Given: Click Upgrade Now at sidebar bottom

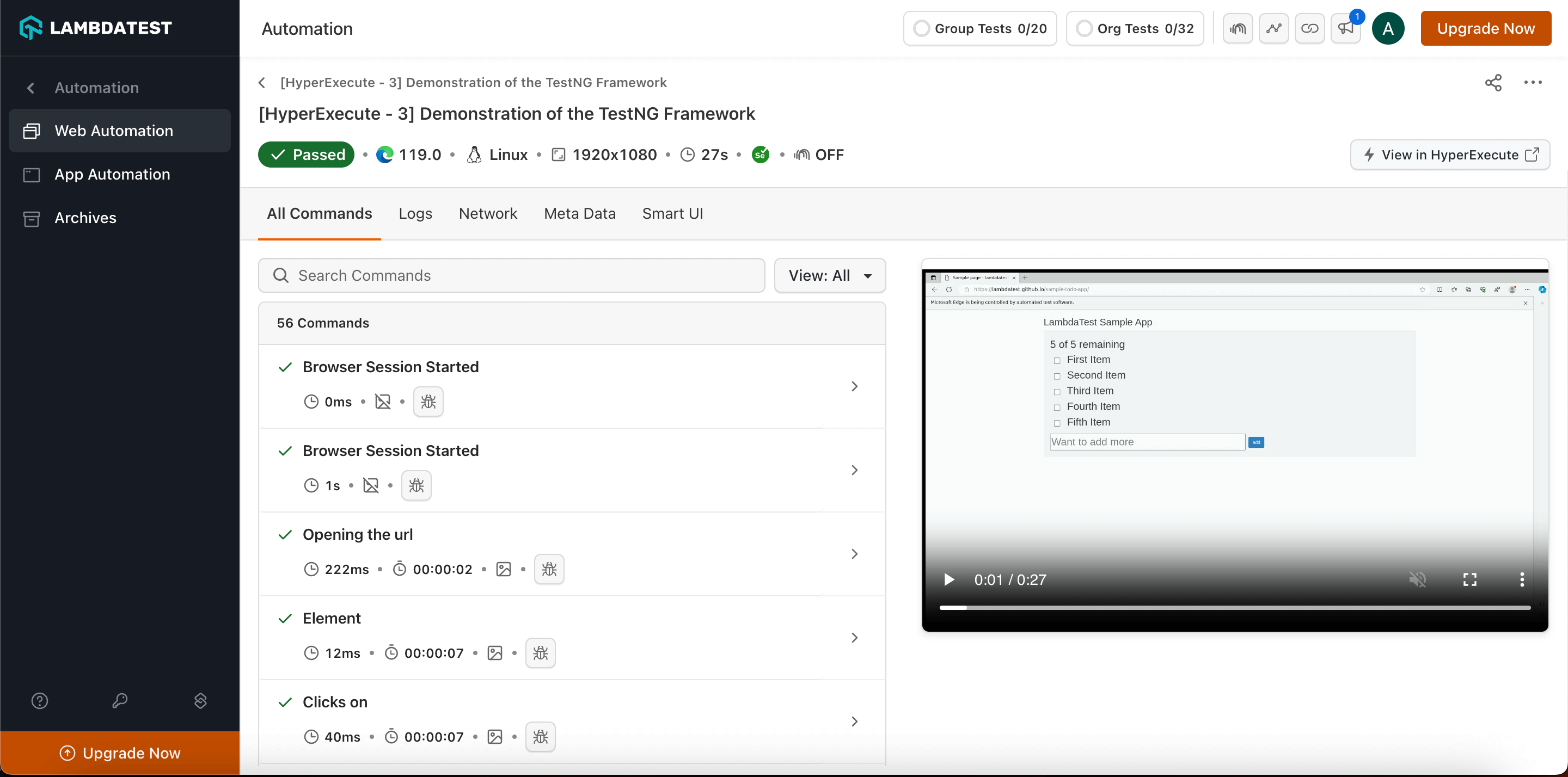Looking at the screenshot, I should click(x=120, y=753).
